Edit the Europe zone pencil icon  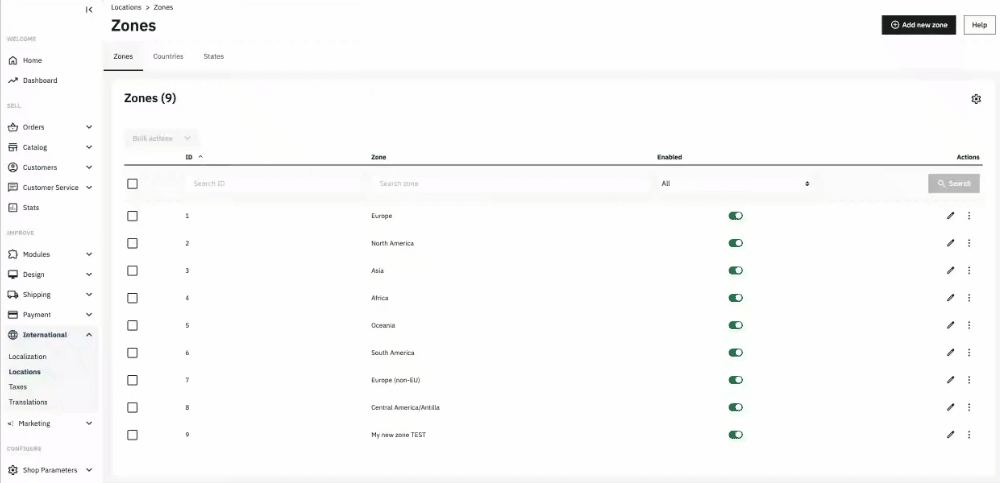[x=951, y=216]
